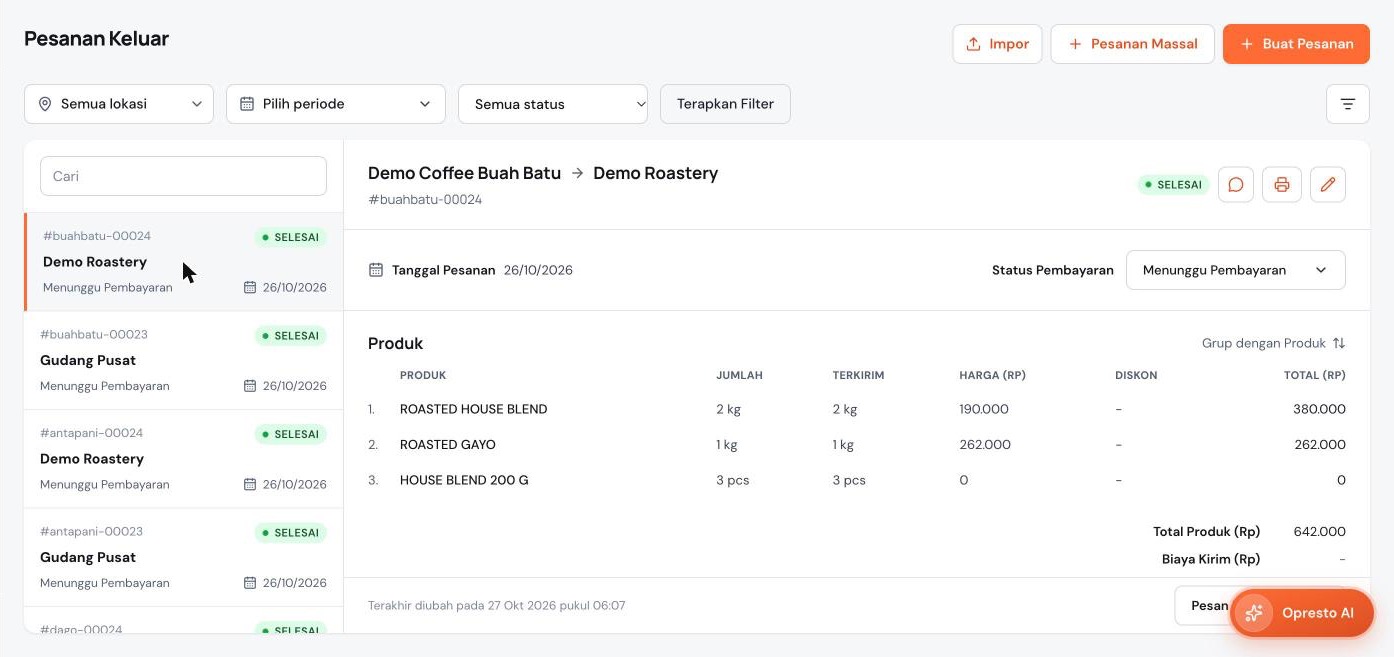Expand the Semua status dropdown
Viewport: 1394px width, 657px height.
(x=553, y=104)
